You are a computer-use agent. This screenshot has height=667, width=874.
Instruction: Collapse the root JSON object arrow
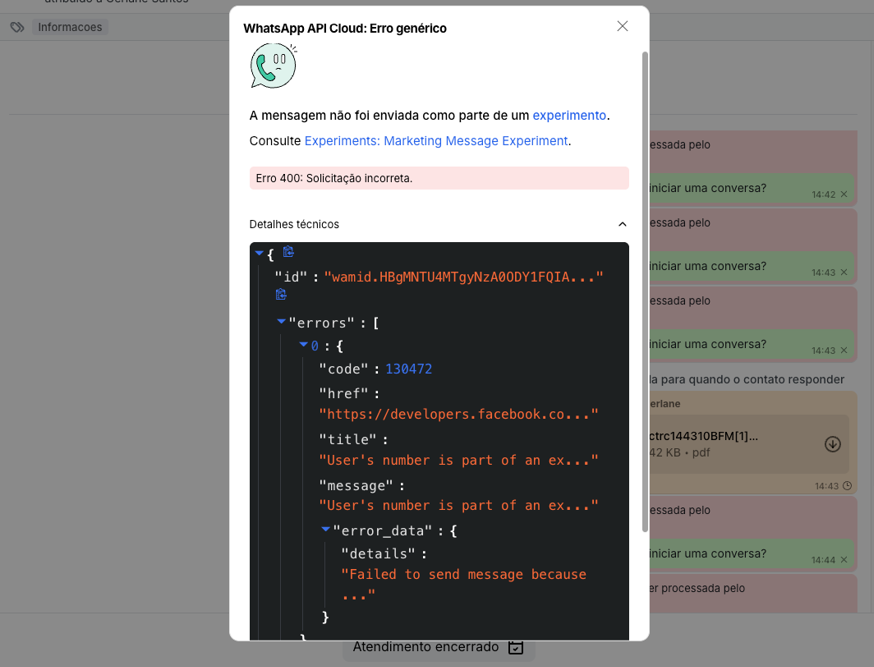(x=259, y=254)
